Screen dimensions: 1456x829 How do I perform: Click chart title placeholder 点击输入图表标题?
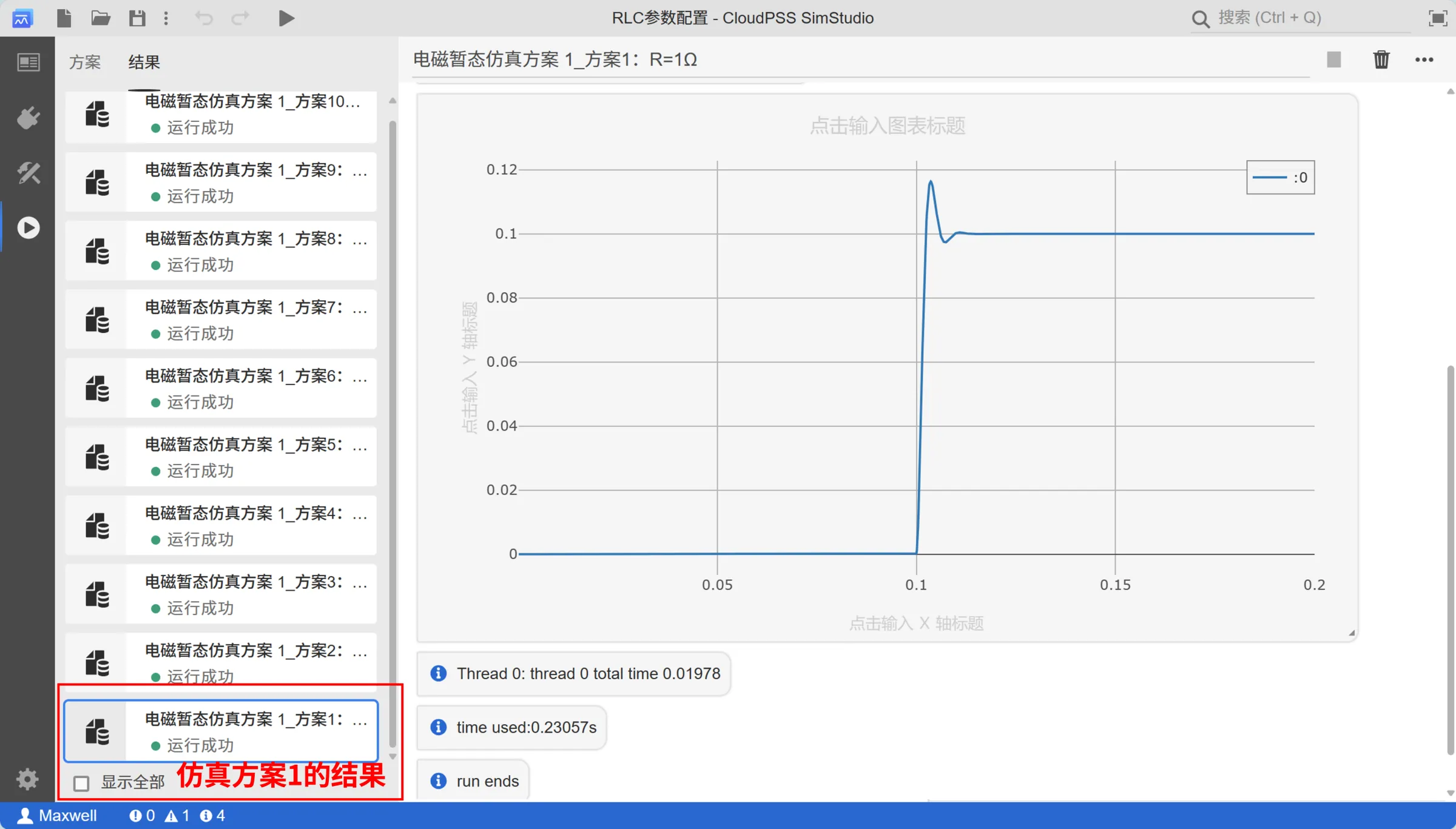click(x=888, y=126)
